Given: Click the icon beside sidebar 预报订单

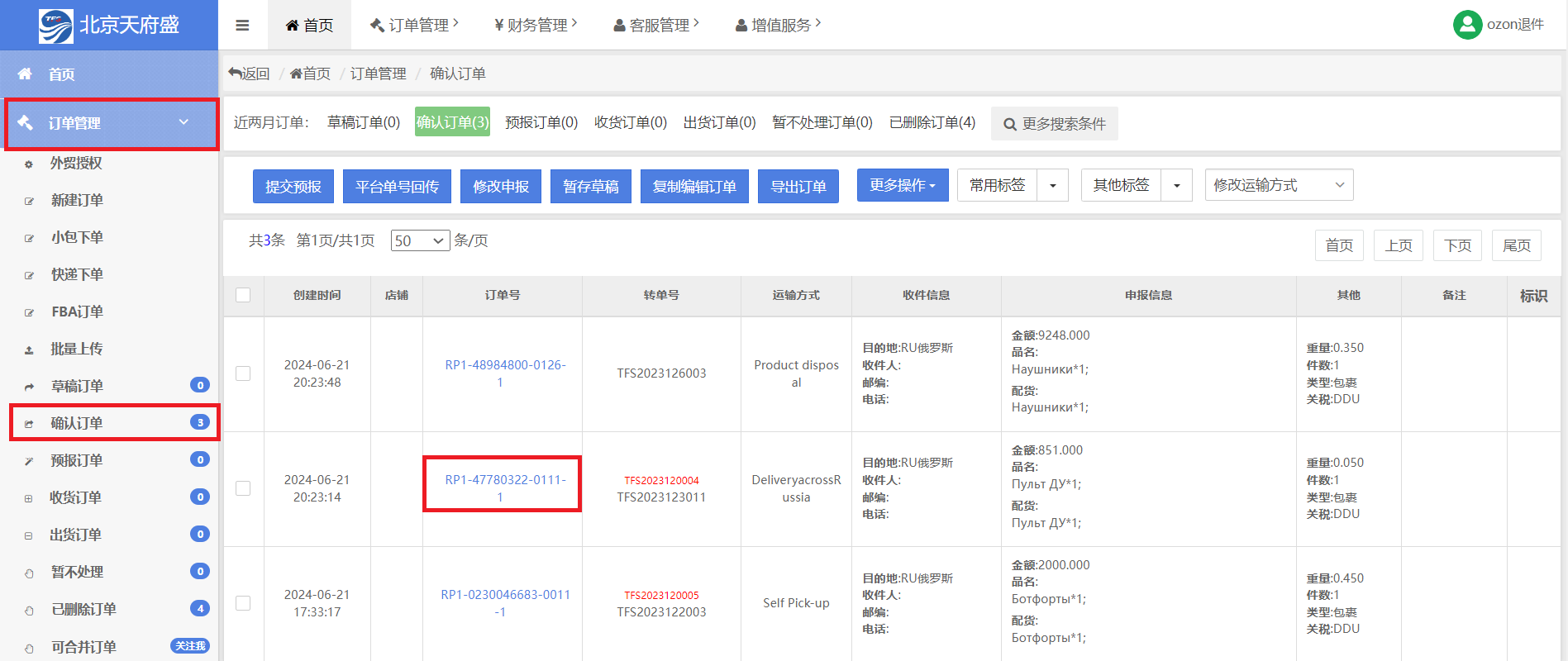Looking at the screenshot, I should click(29, 461).
